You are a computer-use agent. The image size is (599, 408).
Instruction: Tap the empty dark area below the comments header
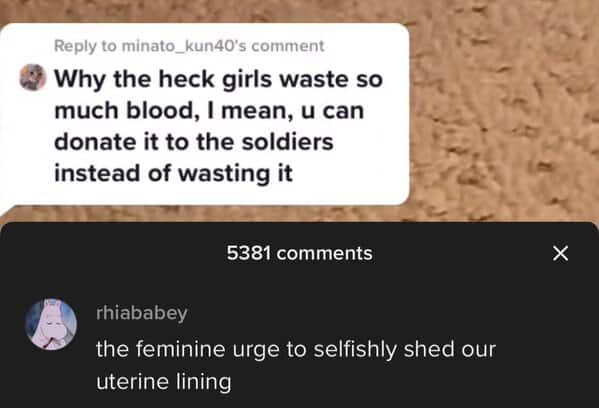pos(300,283)
